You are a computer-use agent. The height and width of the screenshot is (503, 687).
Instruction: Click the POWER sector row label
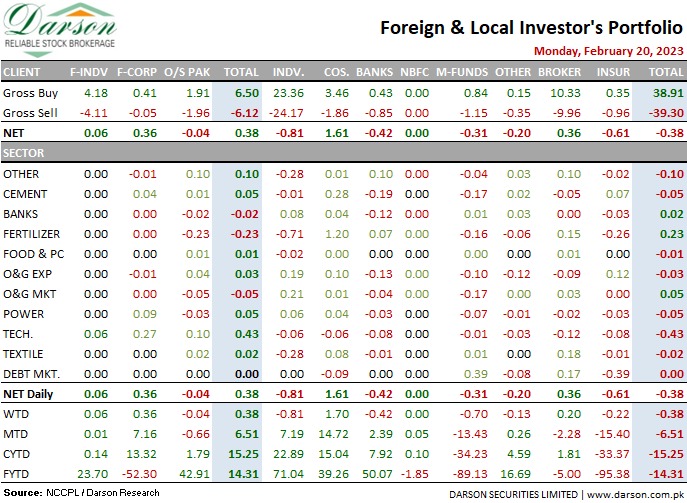(x=23, y=314)
